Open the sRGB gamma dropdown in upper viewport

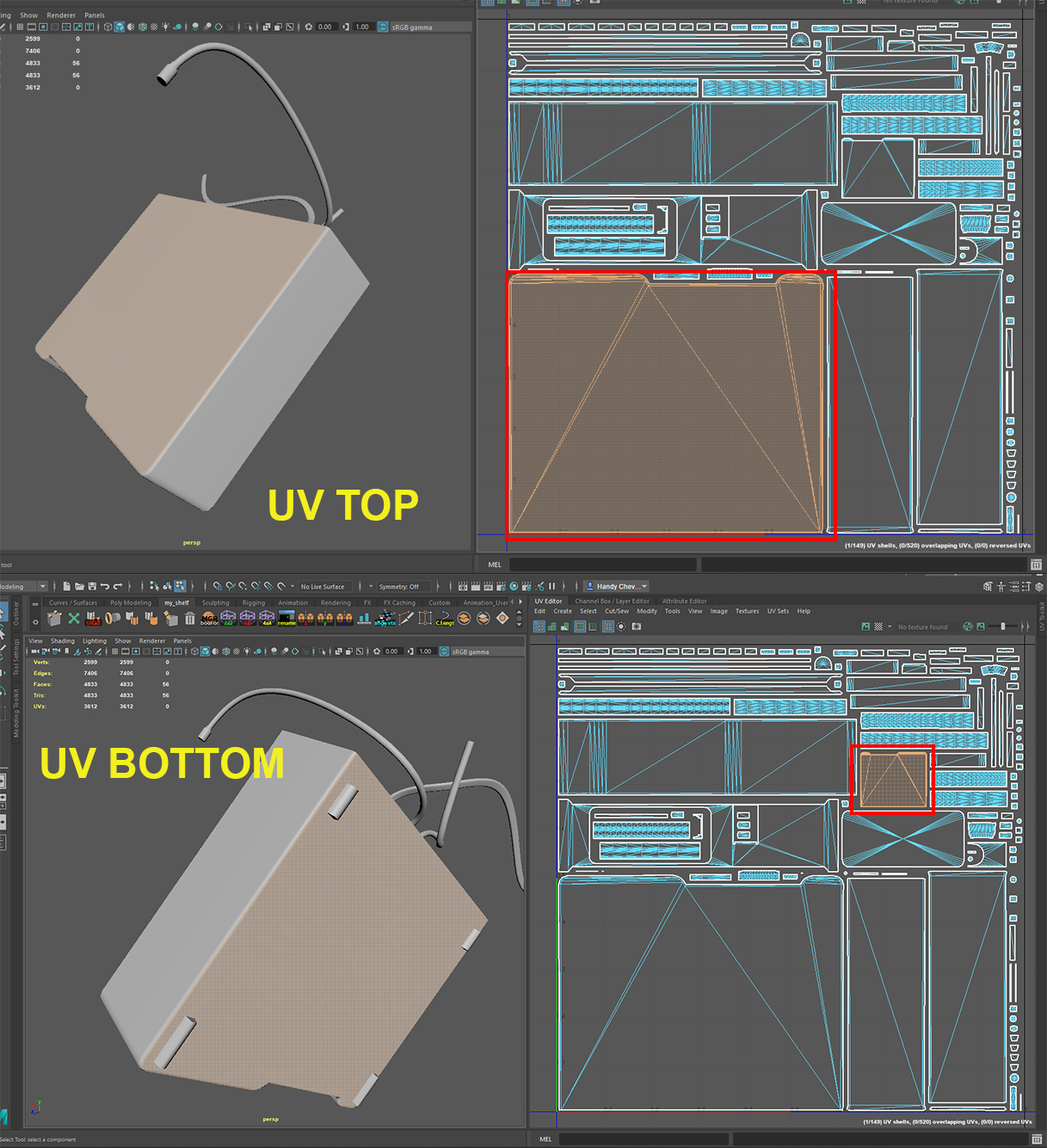tap(430, 27)
